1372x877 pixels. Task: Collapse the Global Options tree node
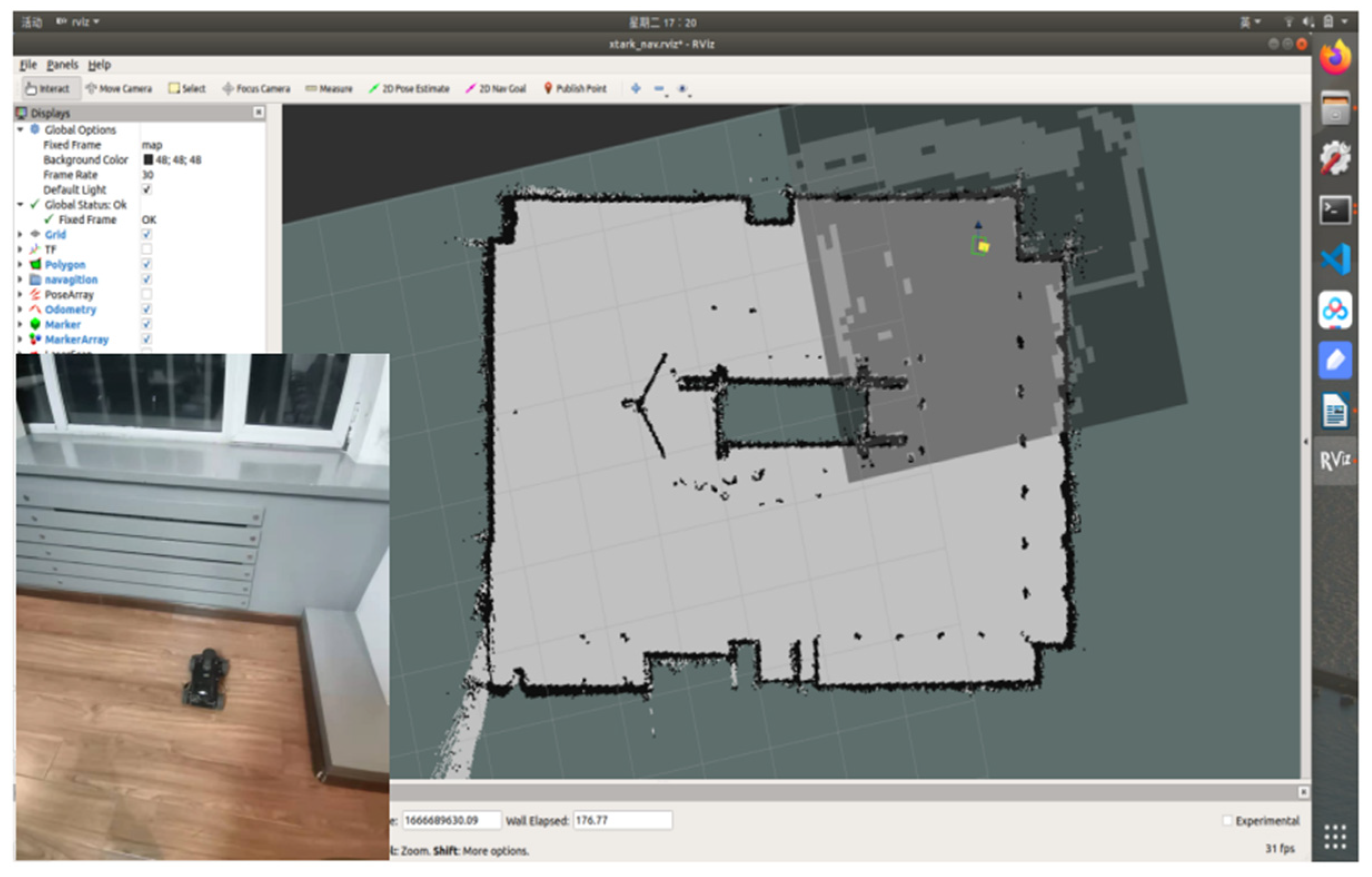point(20,130)
